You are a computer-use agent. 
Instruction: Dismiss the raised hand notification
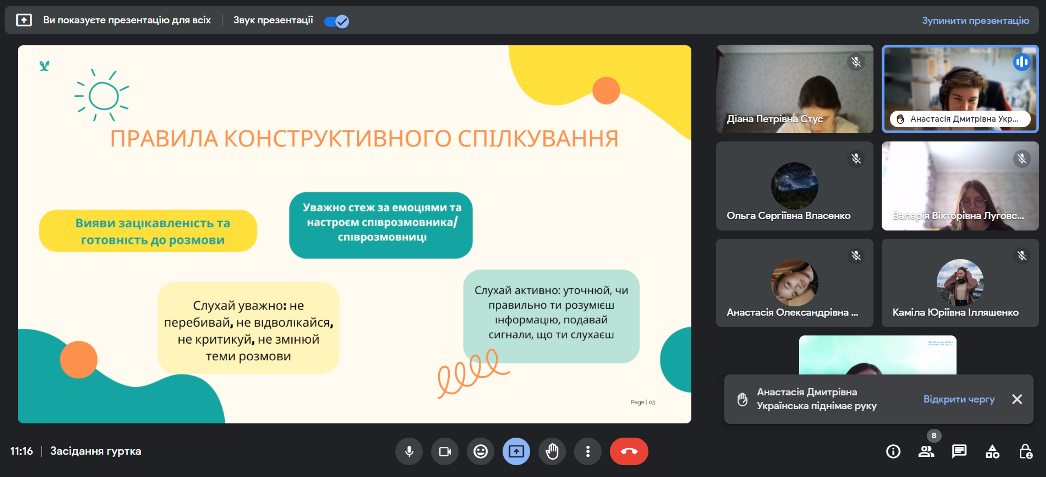point(1016,399)
